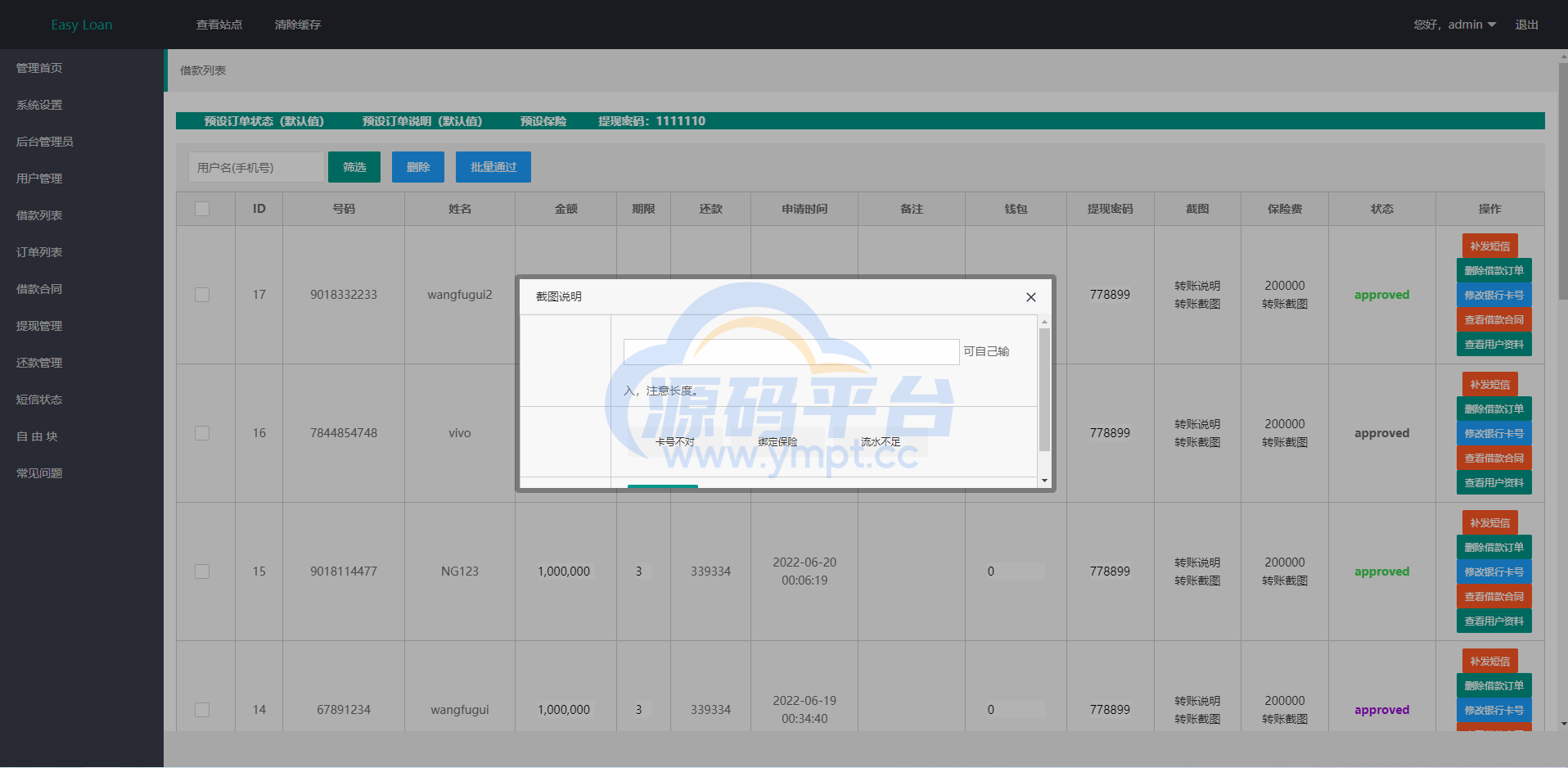Viewport: 1568px width, 768px height.
Task: Click the 批量通过 button
Action: tap(493, 167)
